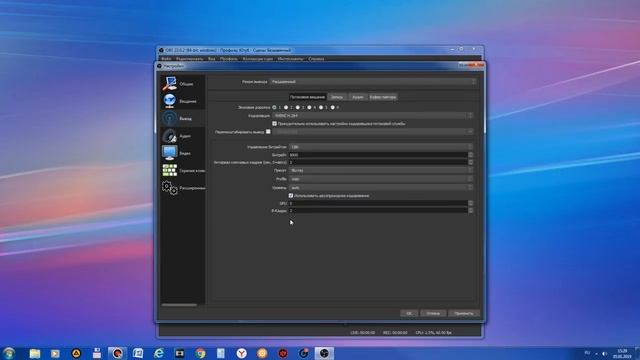Click the volume icon in system tray
The height and width of the screenshot is (360, 640).
click(604, 353)
